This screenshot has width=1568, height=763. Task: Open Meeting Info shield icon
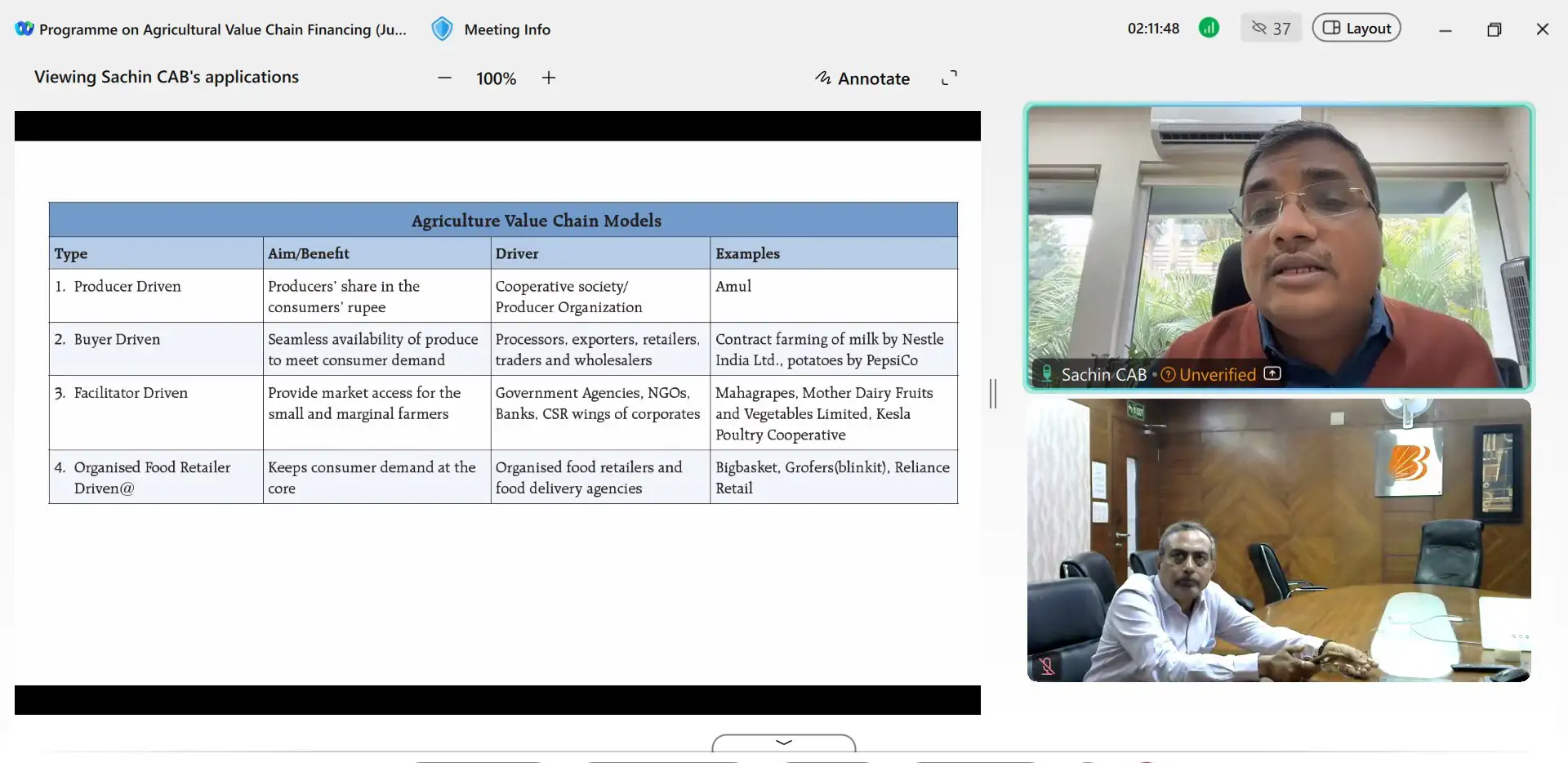(442, 29)
